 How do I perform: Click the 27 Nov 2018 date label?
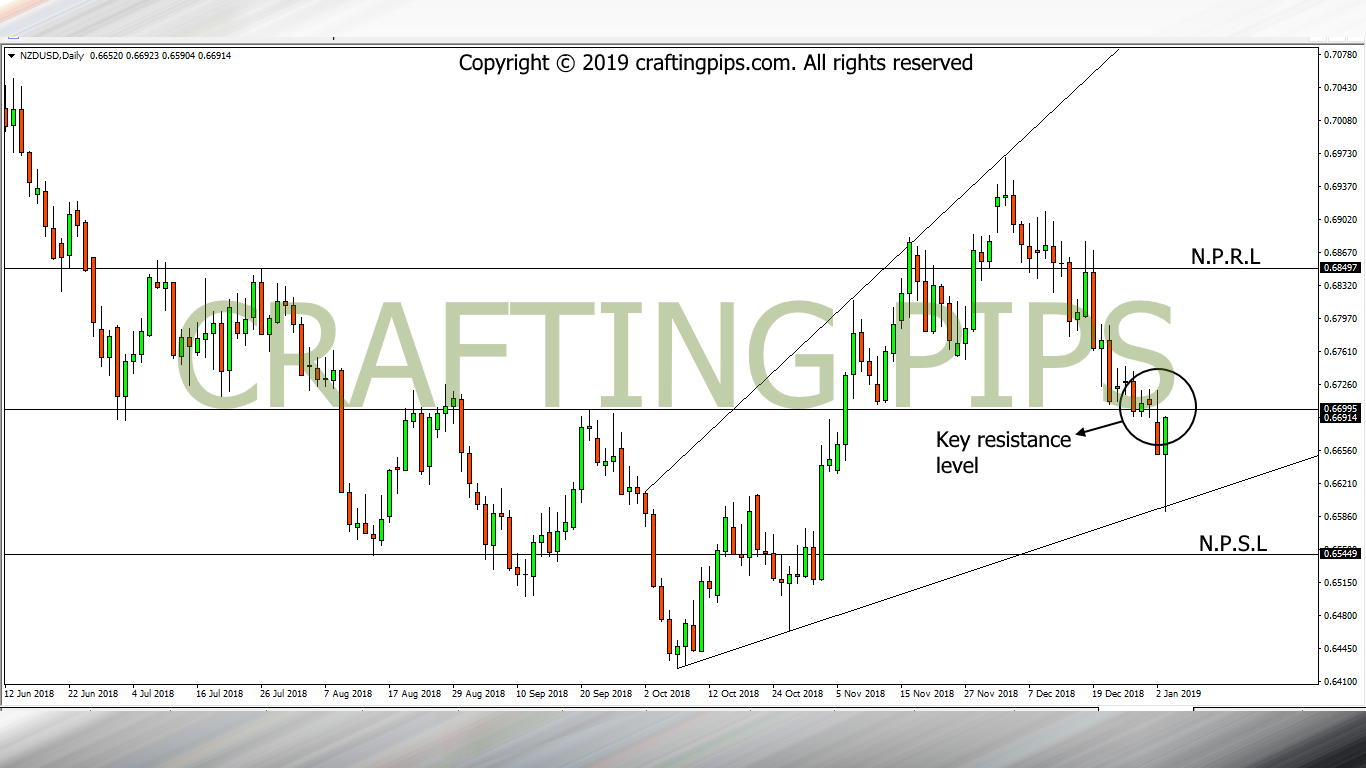pos(990,692)
